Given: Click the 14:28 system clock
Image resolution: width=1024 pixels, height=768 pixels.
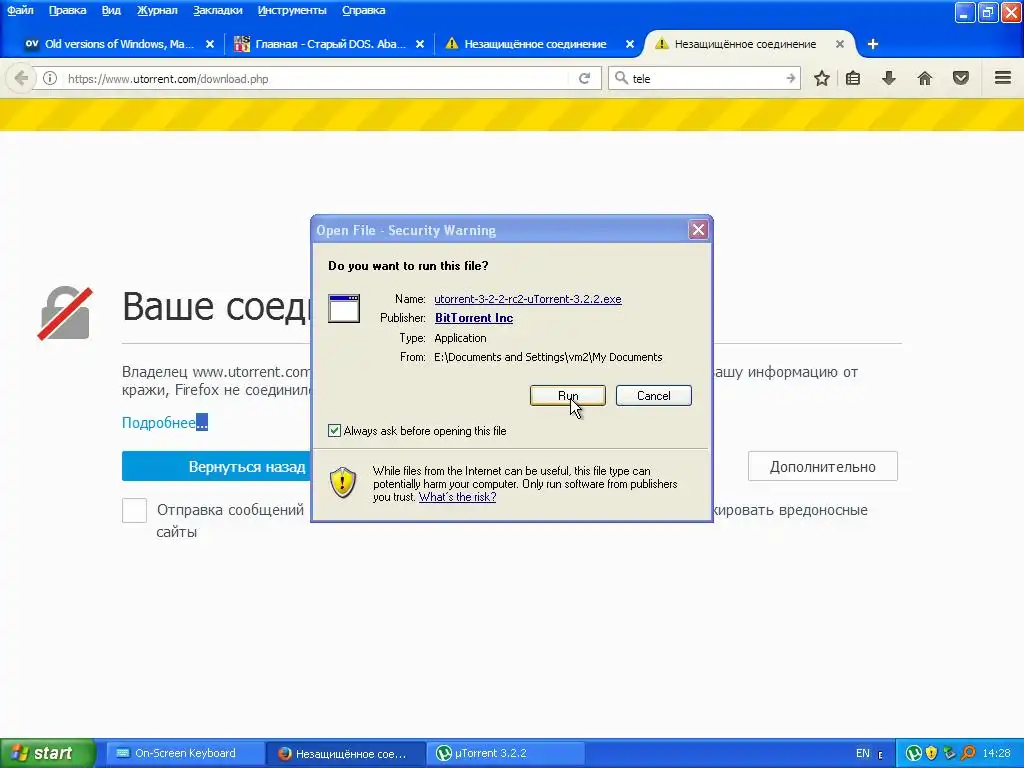Looking at the screenshot, I should click(996, 753).
